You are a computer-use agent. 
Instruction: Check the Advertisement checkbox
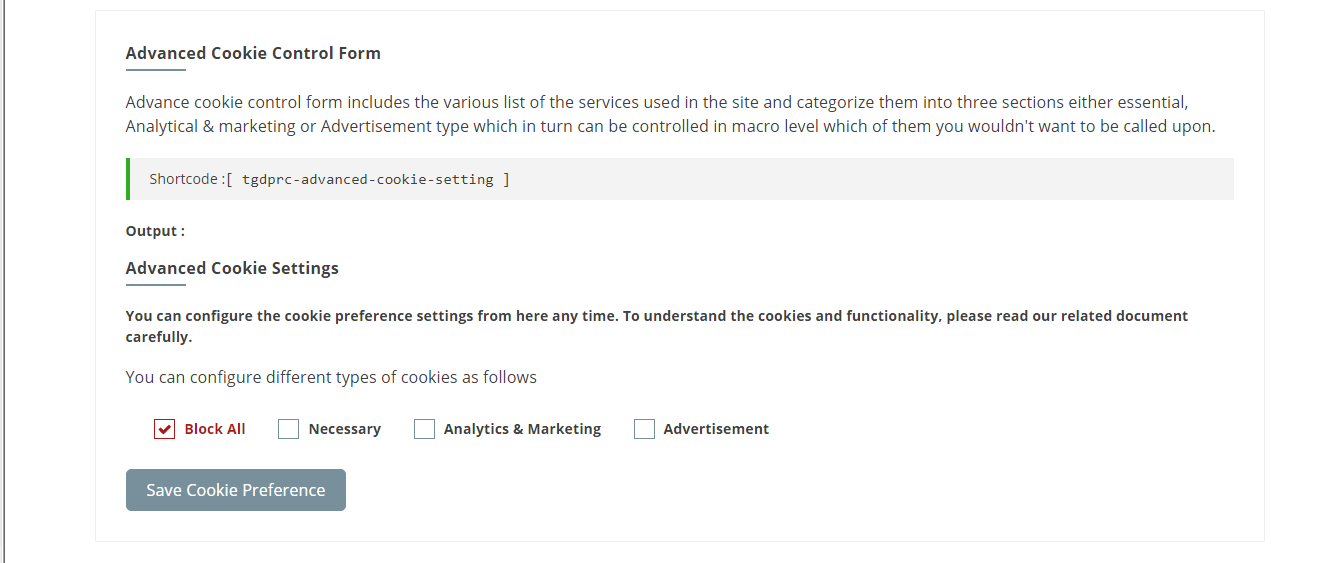coord(644,429)
